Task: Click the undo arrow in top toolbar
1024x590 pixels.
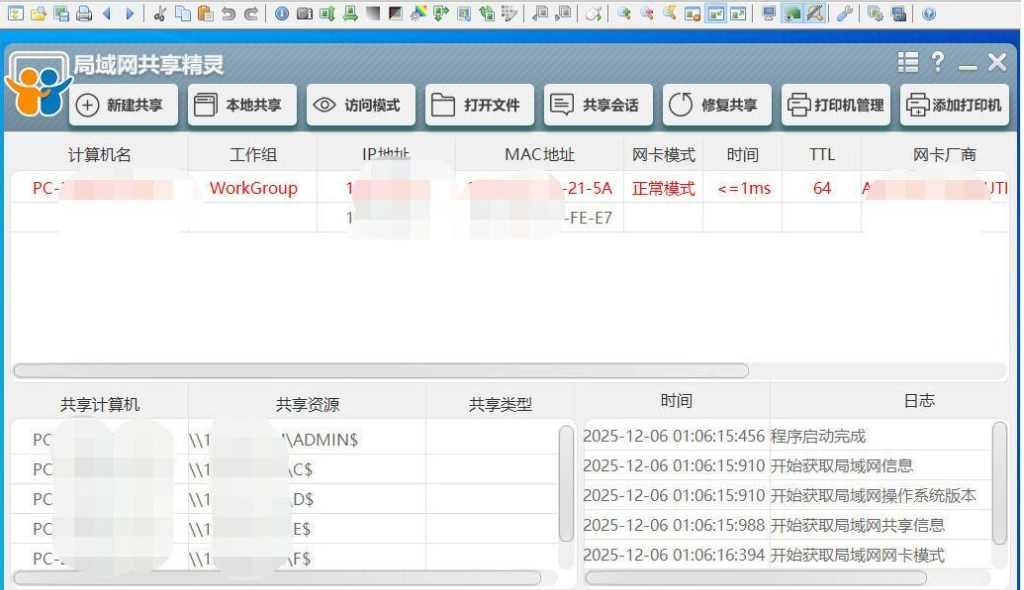Action: pyautogui.click(x=228, y=13)
